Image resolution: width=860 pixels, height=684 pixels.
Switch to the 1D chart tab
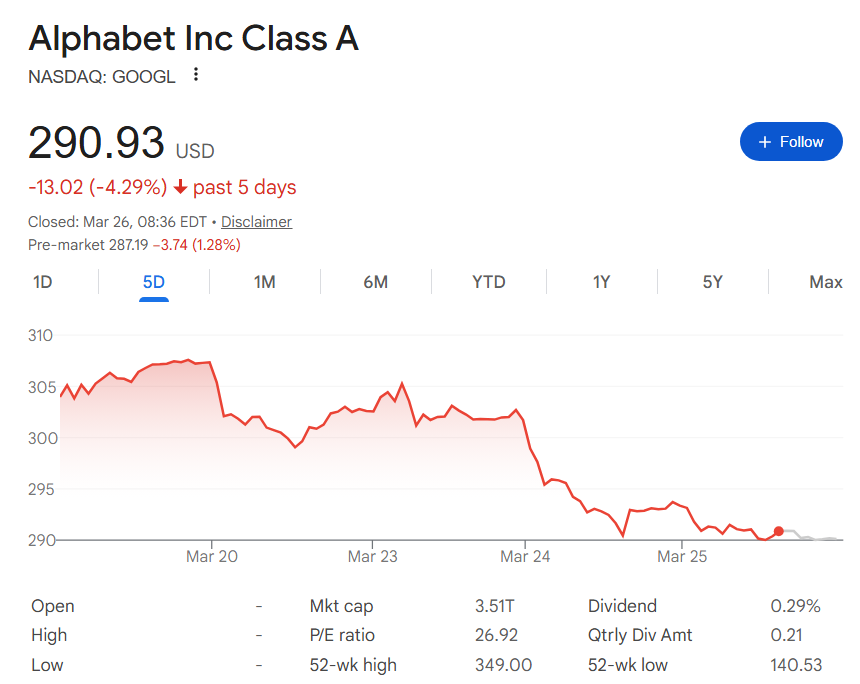point(42,282)
